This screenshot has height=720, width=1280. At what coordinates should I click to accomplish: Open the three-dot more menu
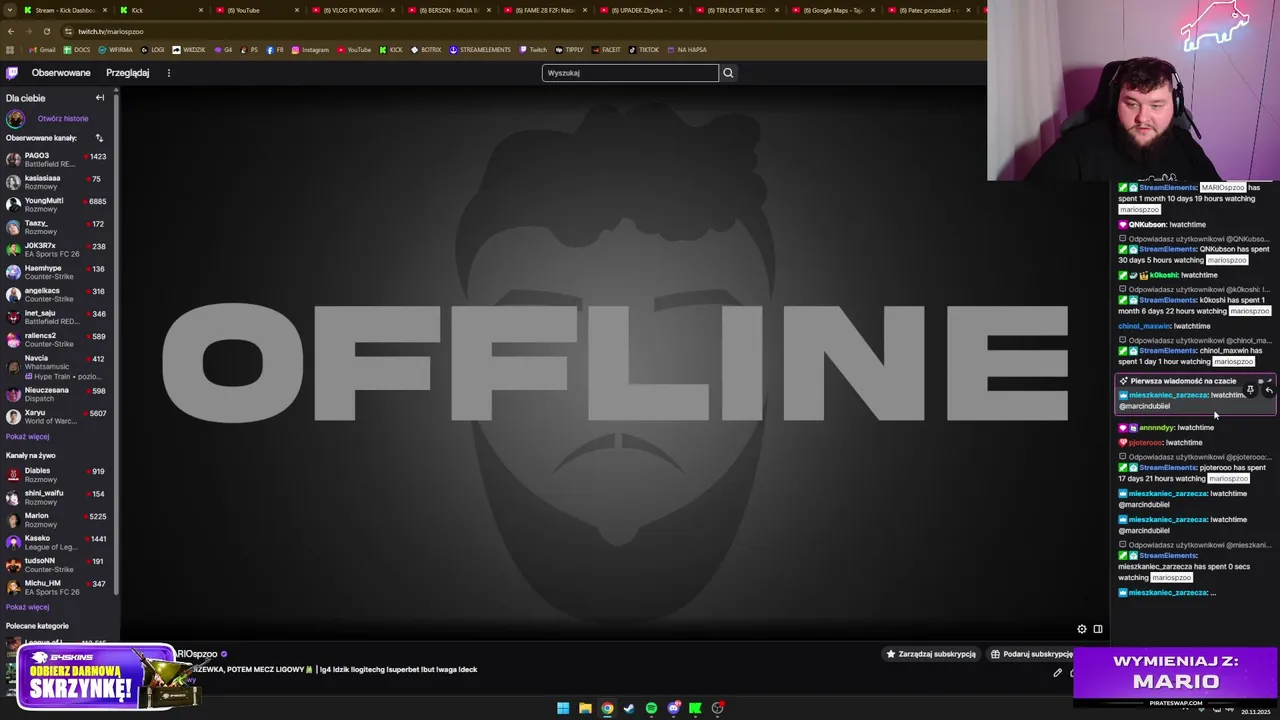click(x=169, y=73)
